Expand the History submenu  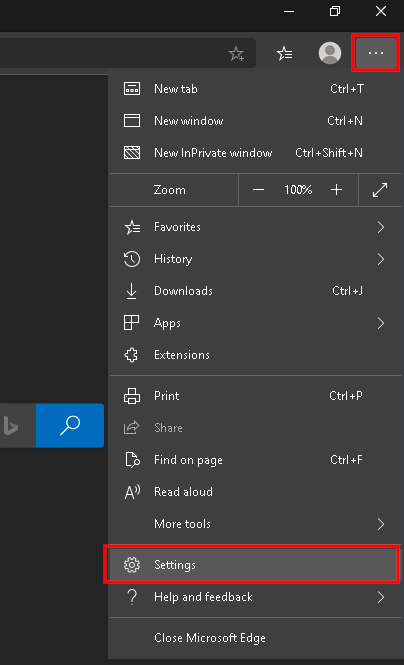point(256,259)
